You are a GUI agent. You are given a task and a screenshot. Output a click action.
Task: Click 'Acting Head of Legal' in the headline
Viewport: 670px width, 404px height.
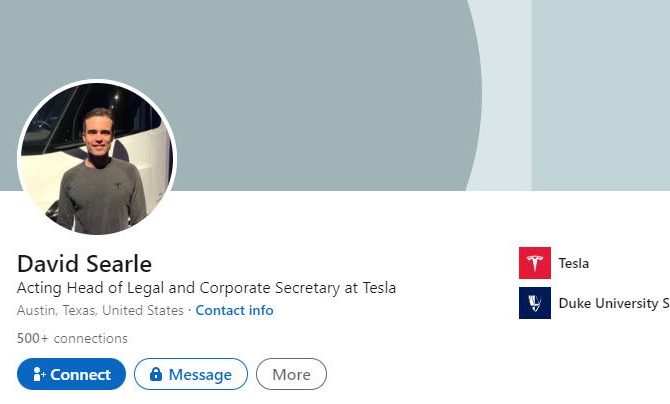tap(86, 288)
